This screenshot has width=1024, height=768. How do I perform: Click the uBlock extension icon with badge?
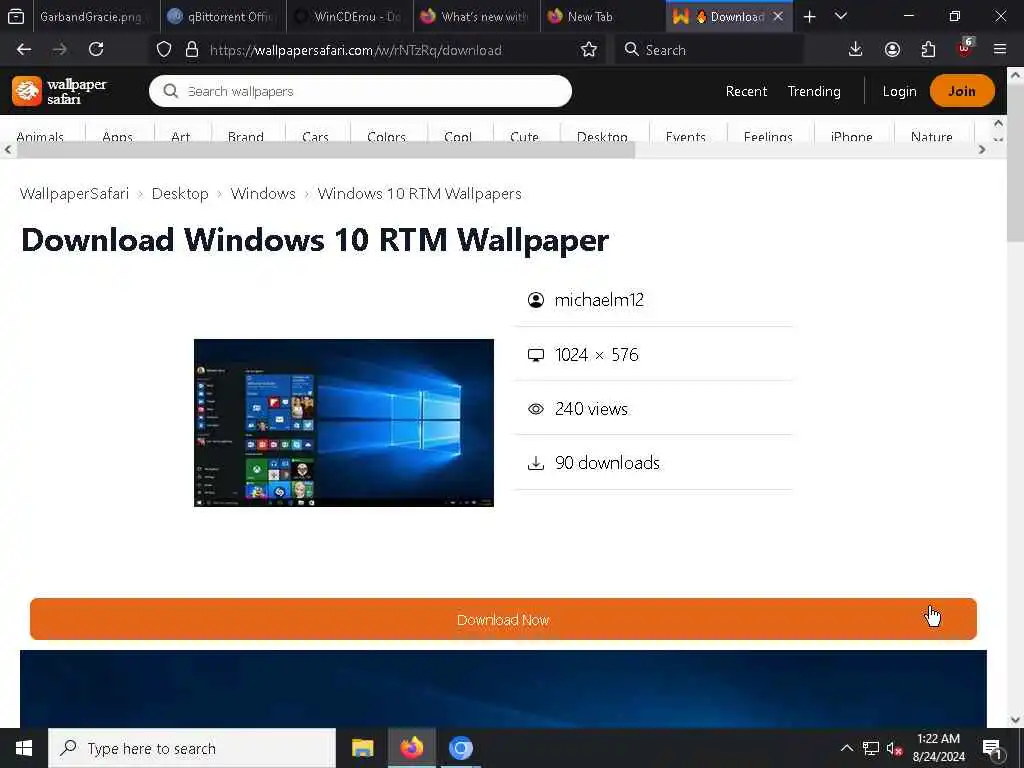coord(965,48)
